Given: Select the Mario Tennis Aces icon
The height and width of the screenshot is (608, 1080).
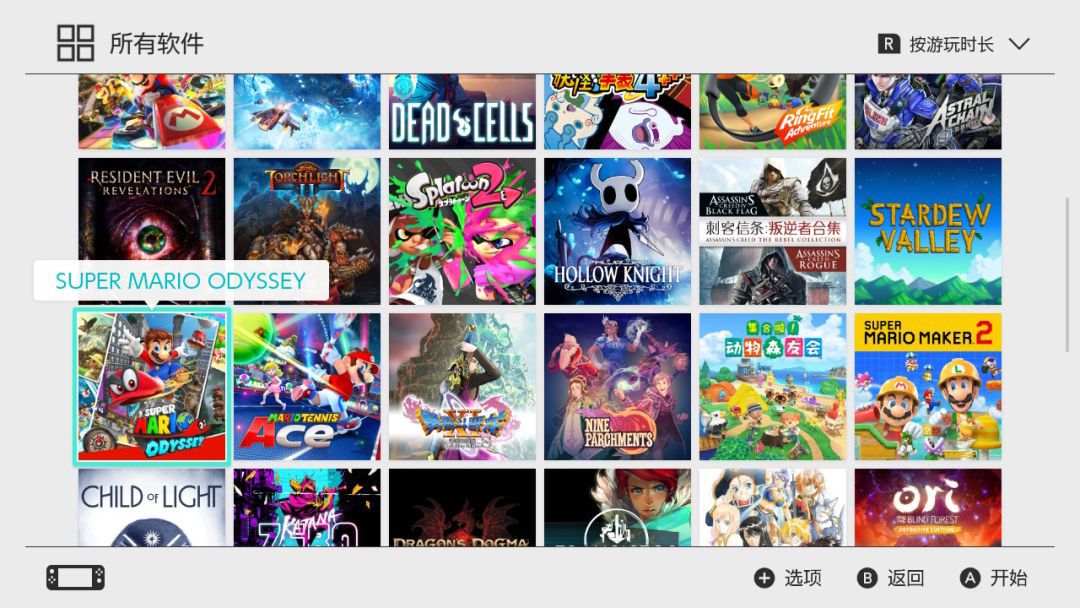Looking at the screenshot, I should pyautogui.click(x=307, y=386).
